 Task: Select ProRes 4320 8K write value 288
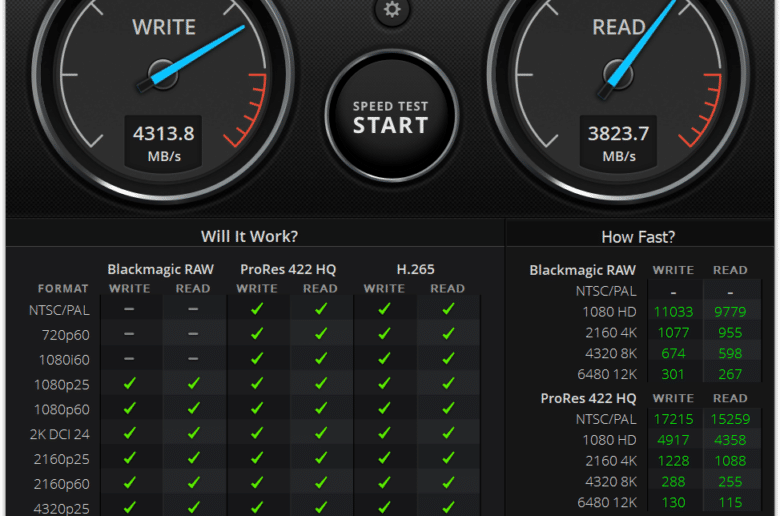(674, 482)
